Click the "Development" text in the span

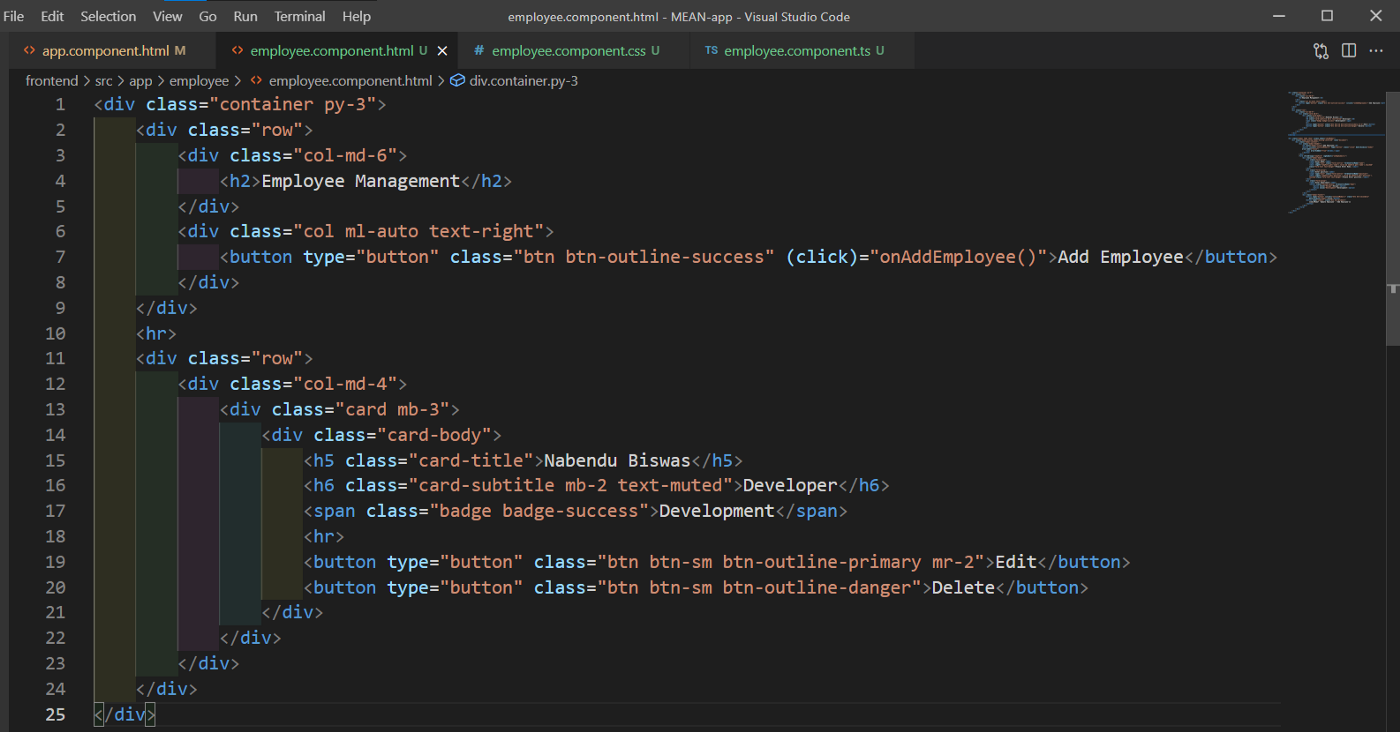[x=717, y=511]
